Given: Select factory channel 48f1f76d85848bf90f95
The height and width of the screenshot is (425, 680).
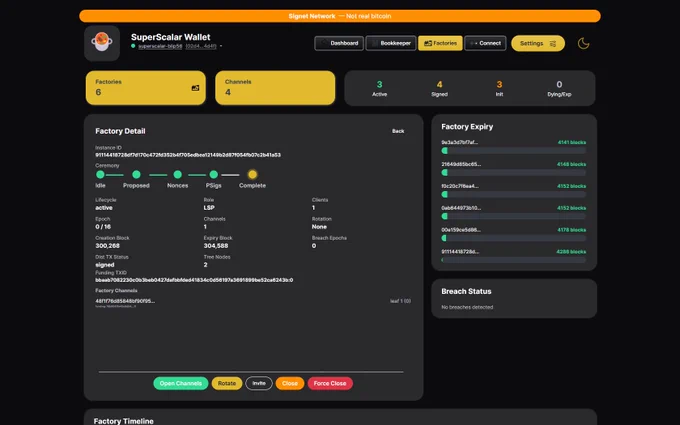Looking at the screenshot, I should (x=125, y=301).
